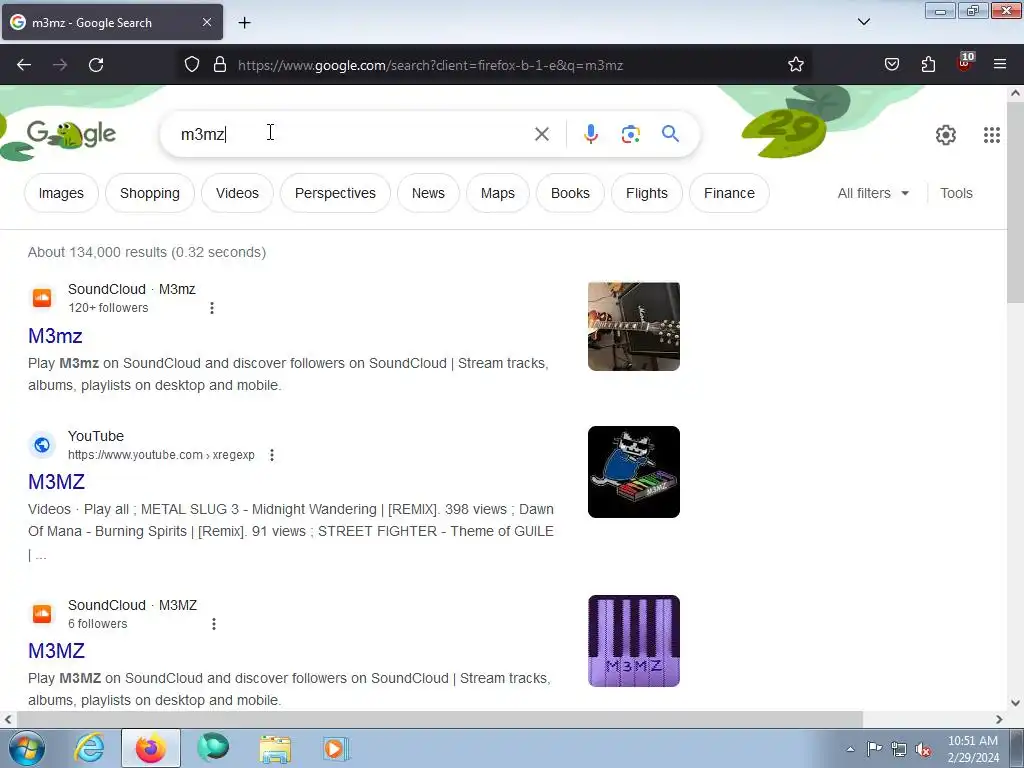1024x768 pixels.
Task: Expand the All filters dropdown
Action: tap(873, 193)
